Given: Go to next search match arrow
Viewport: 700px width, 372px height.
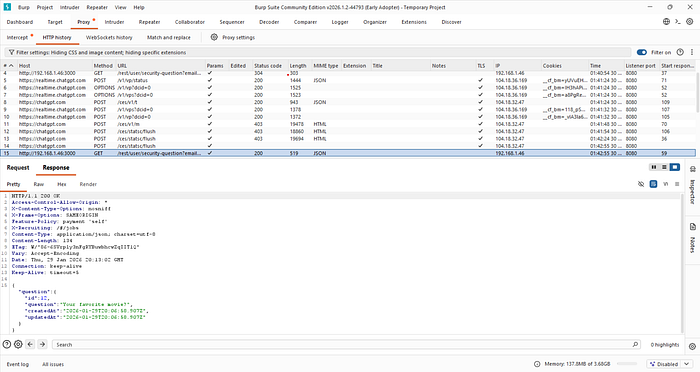Looking at the screenshot, I should point(42,344).
